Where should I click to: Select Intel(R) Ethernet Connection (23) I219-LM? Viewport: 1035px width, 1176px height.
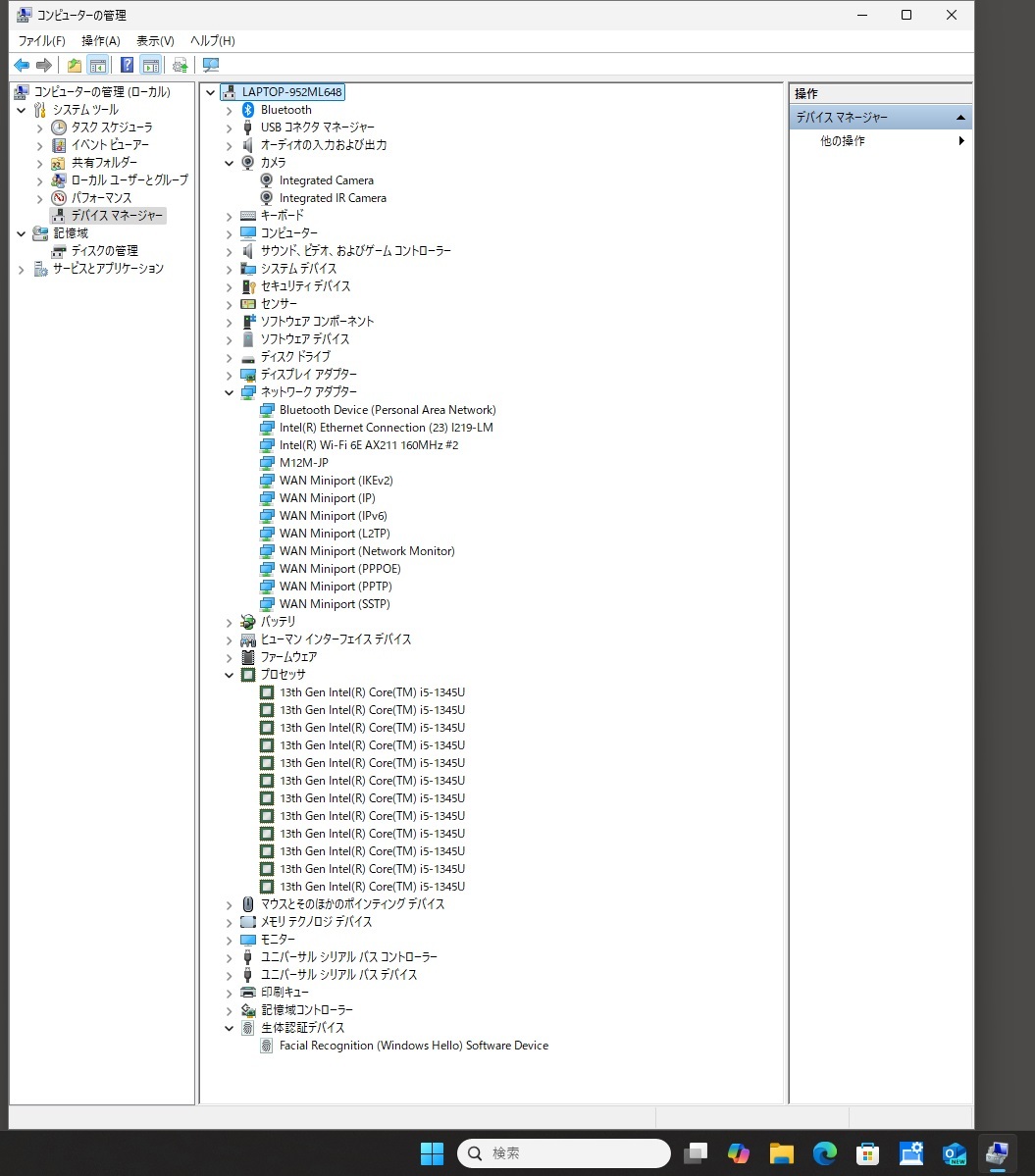387,428
